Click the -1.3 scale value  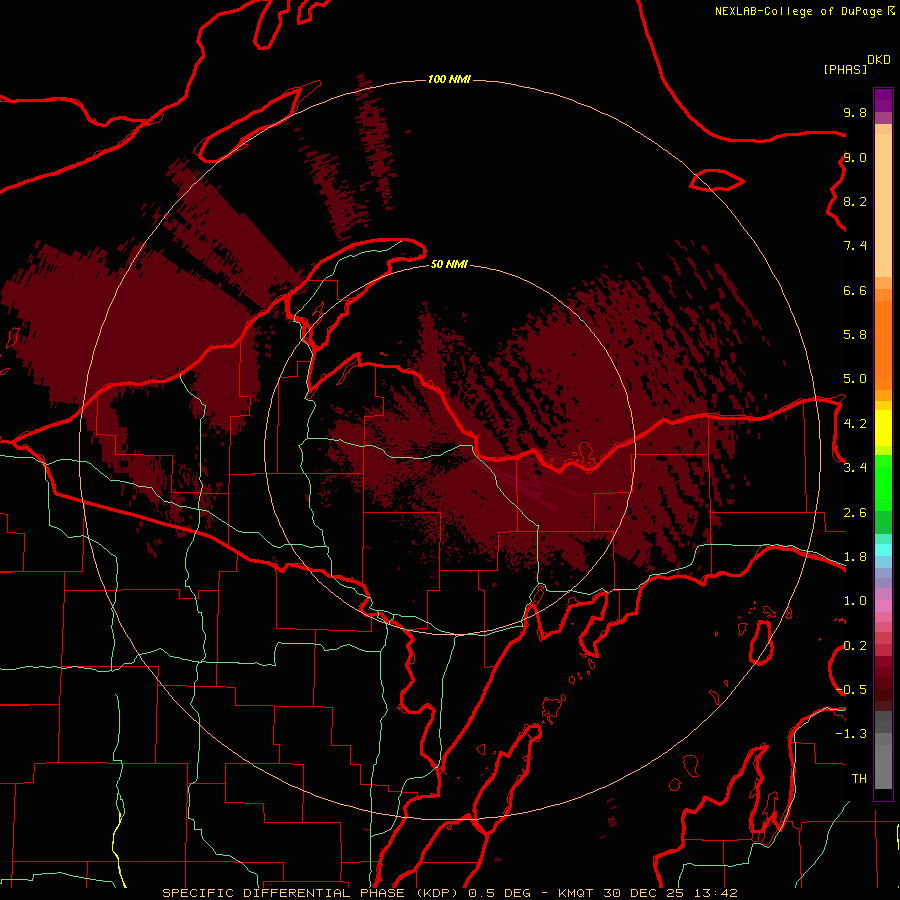851,734
